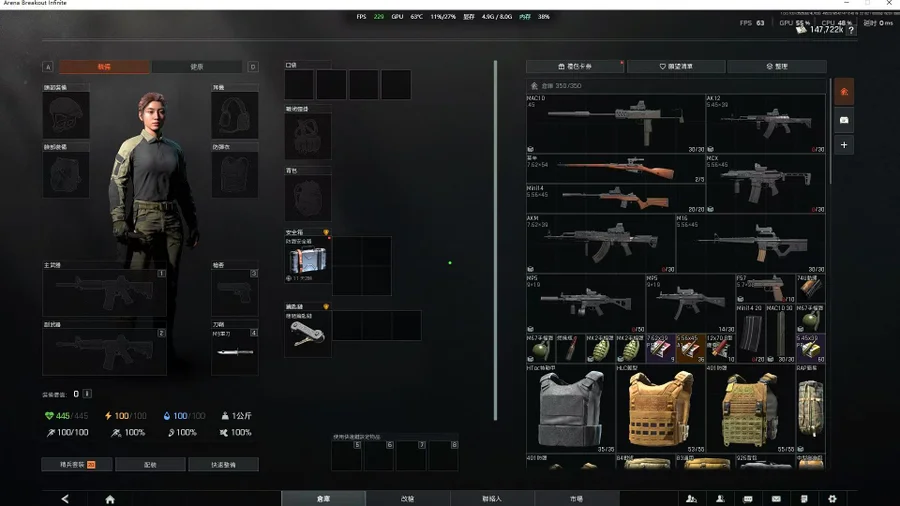Select the knife in melee slot 4
The image size is (900, 506).
coord(235,352)
